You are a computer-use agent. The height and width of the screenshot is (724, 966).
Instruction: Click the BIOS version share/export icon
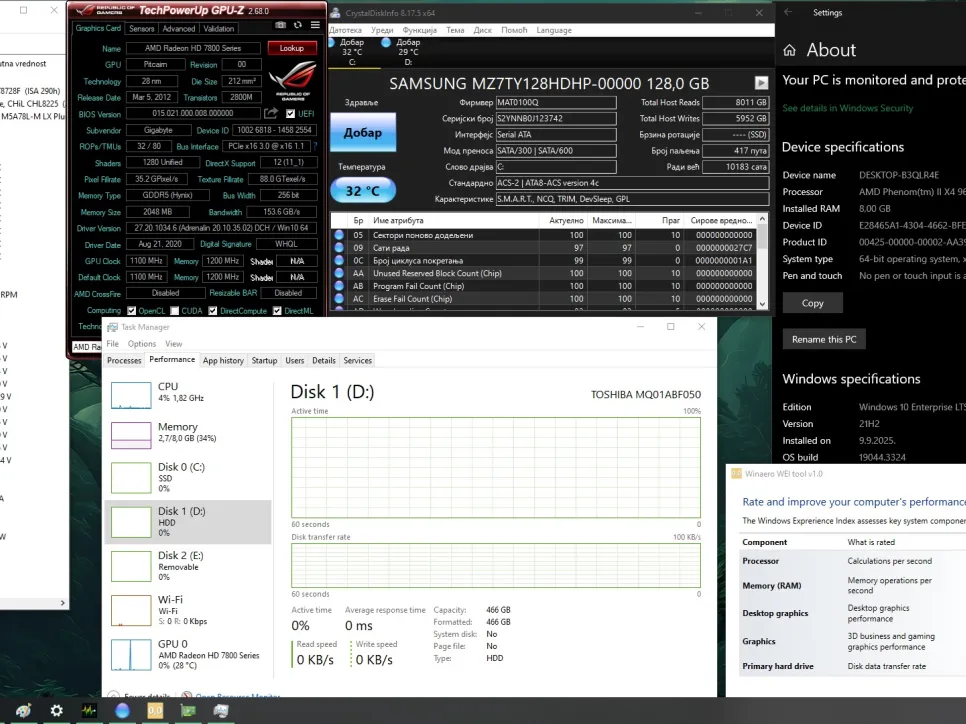point(271,114)
